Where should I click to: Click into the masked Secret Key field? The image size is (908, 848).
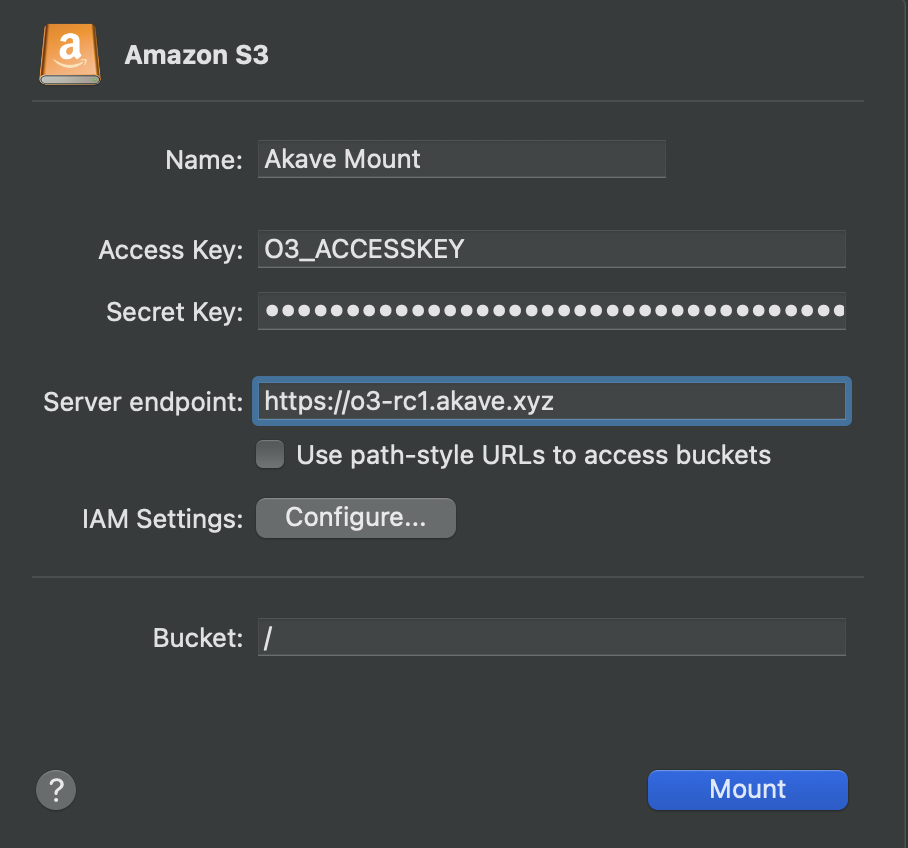tap(551, 311)
